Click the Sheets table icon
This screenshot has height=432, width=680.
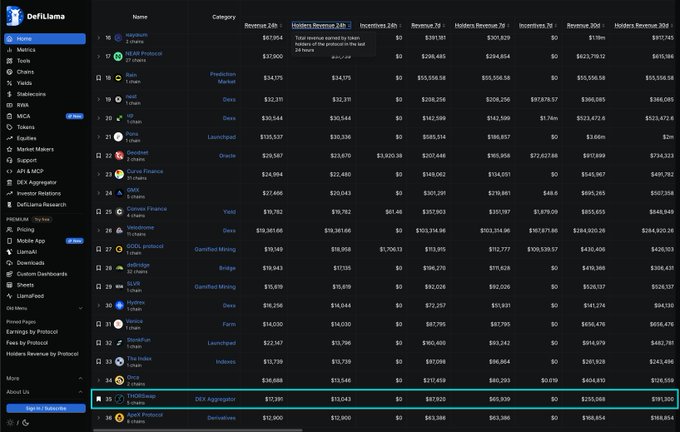[x=10, y=285]
